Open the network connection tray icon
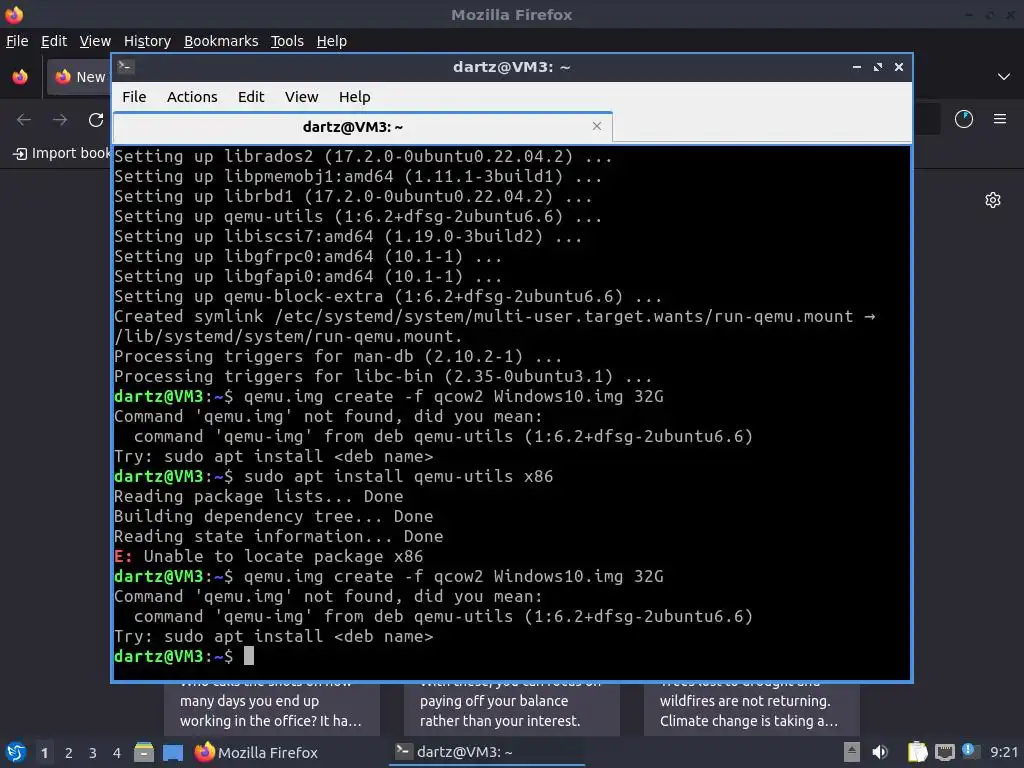 (944, 752)
